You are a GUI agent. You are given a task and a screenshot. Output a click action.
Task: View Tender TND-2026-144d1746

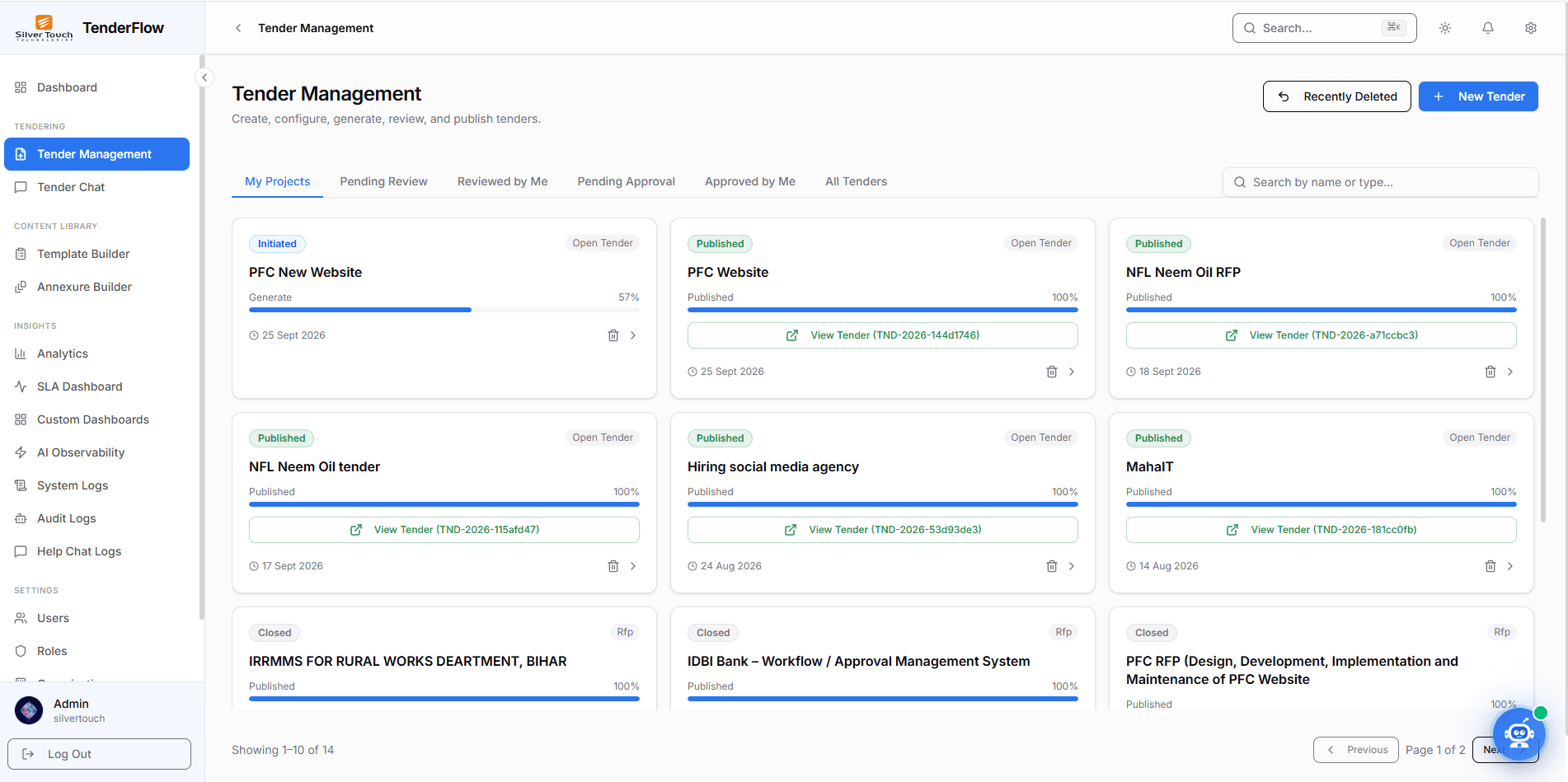883,335
